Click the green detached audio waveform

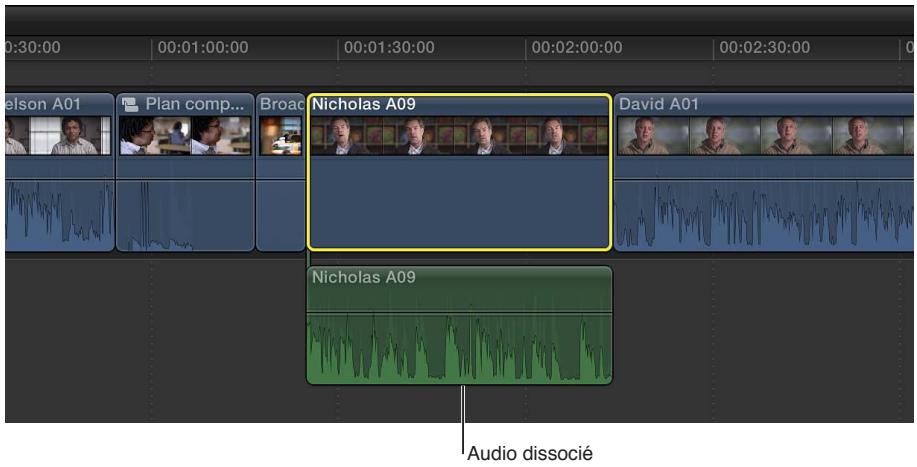click(459, 348)
